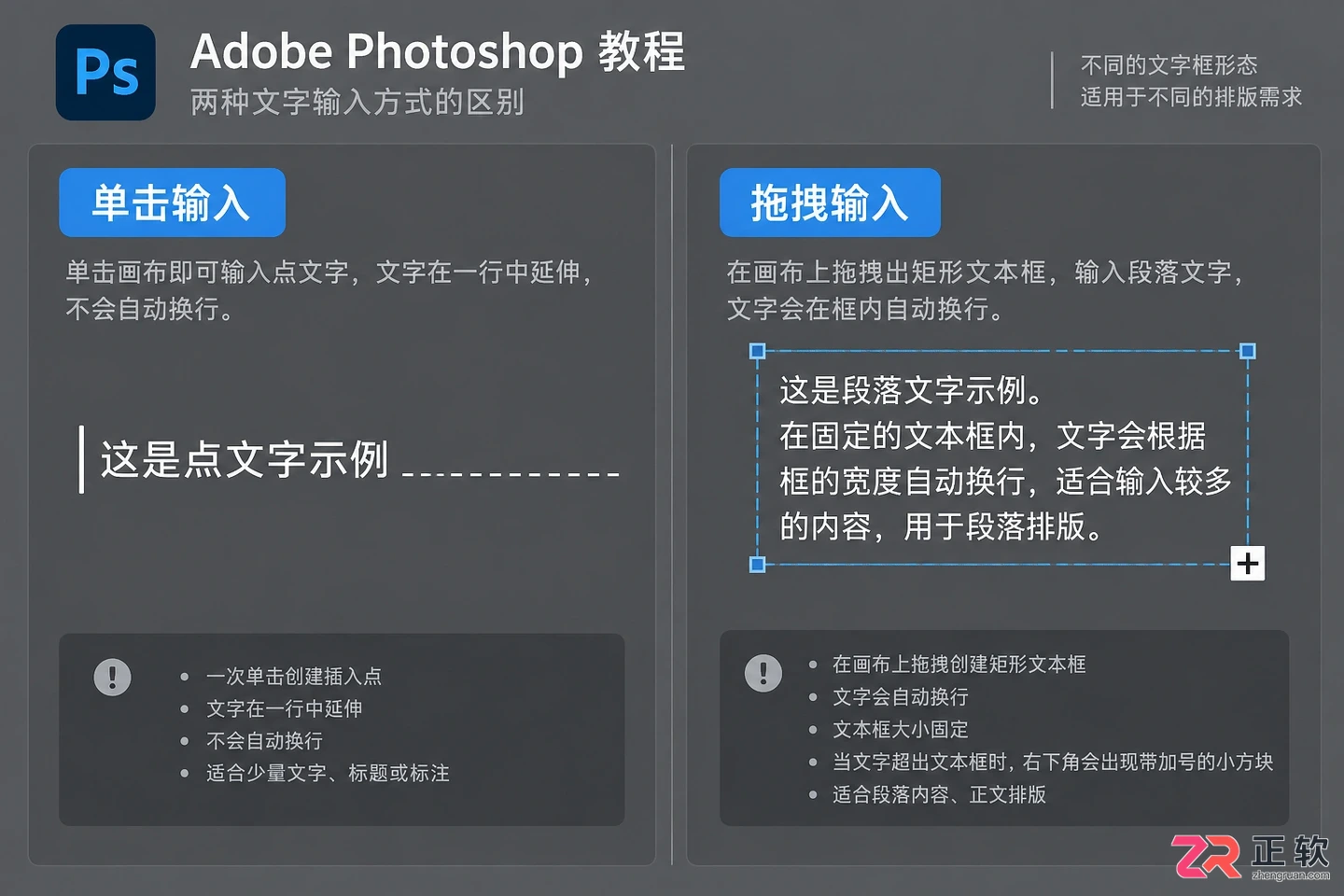1344x896 pixels.
Task: Click the line 框的宽度自动换行，适合输入较多
Action: pos(1006,482)
